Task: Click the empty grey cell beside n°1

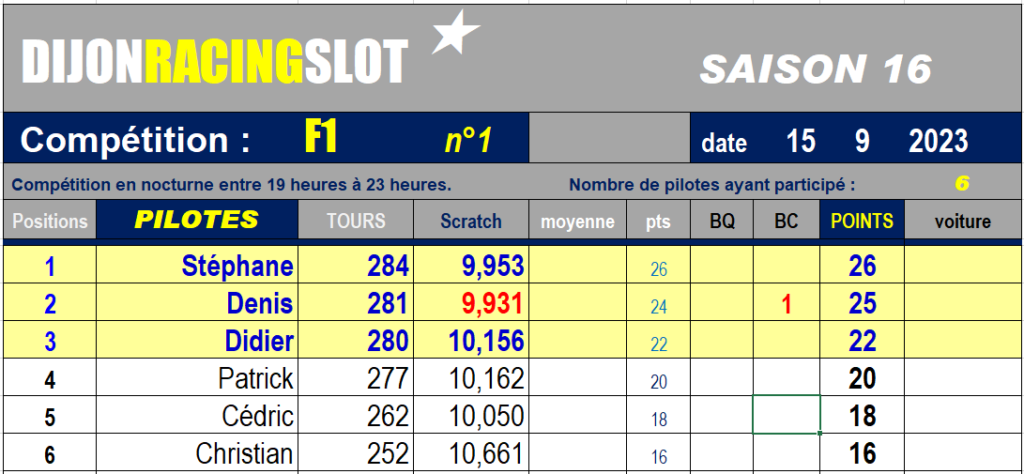Action: pyautogui.click(x=609, y=138)
